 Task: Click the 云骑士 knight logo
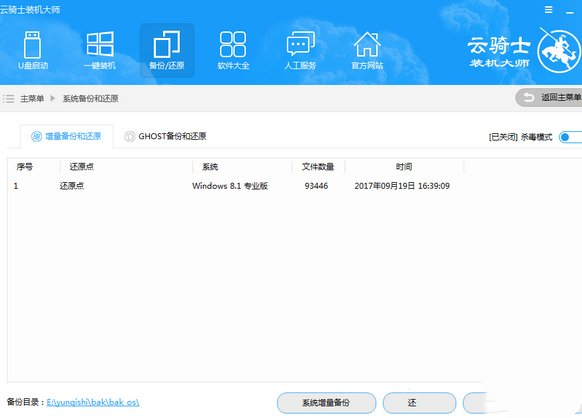pyautogui.click(x=559, y=51)
